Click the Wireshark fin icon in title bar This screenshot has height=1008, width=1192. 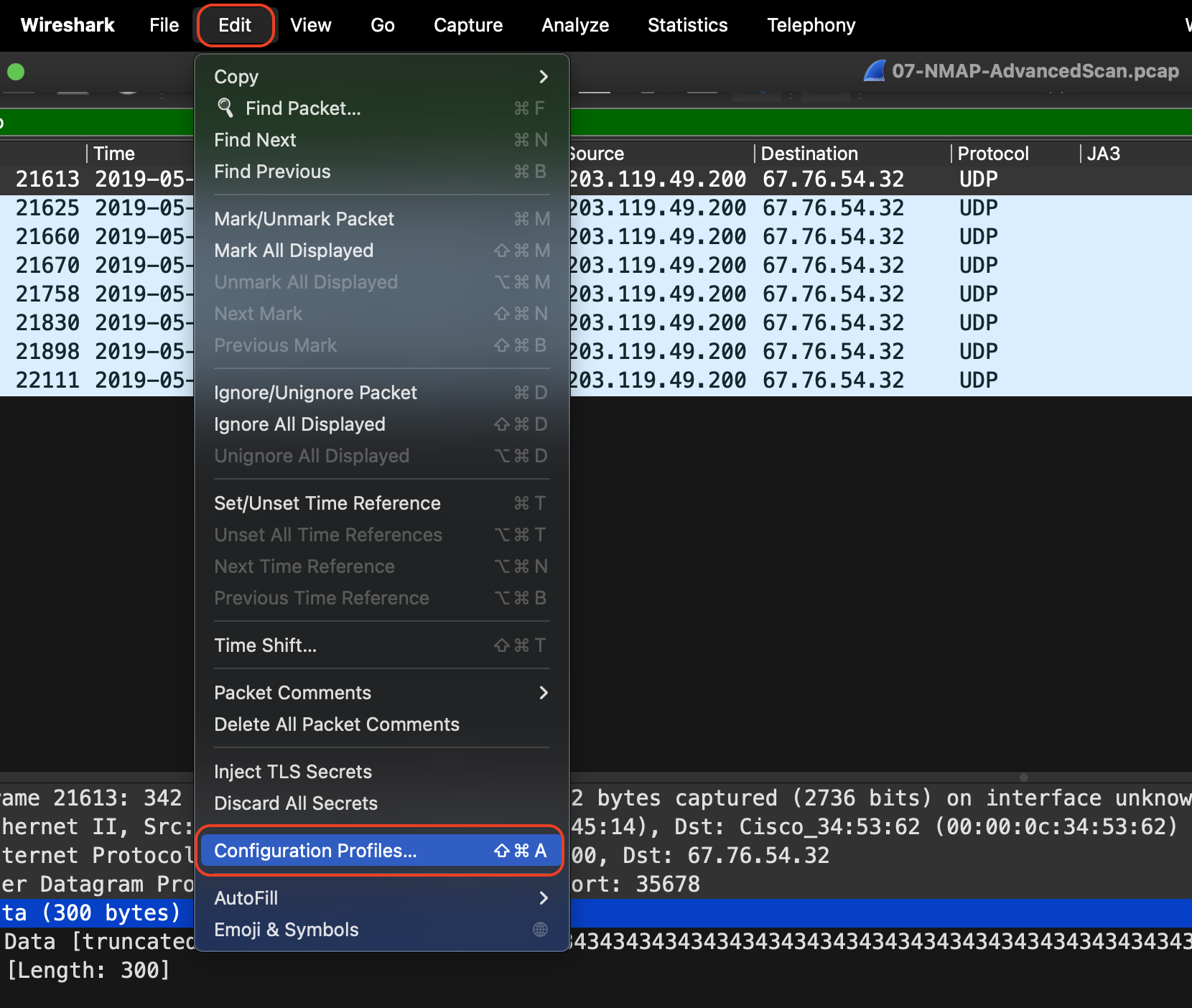click(875, 71)
